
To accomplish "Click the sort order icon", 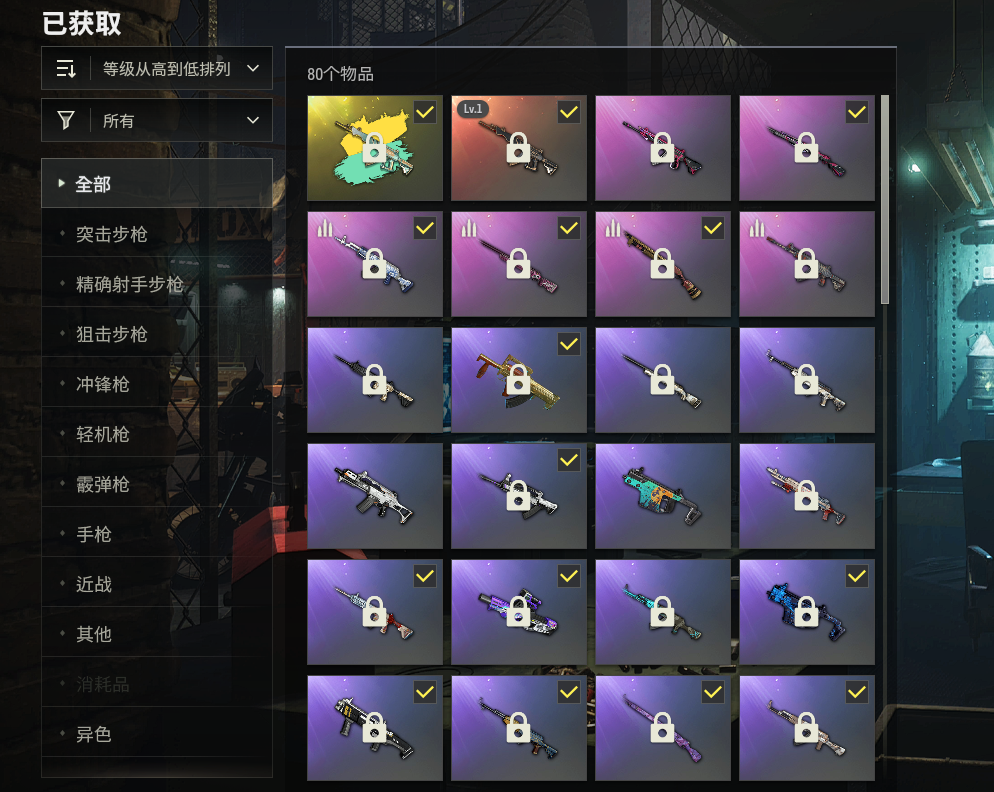I will [66, 68].
